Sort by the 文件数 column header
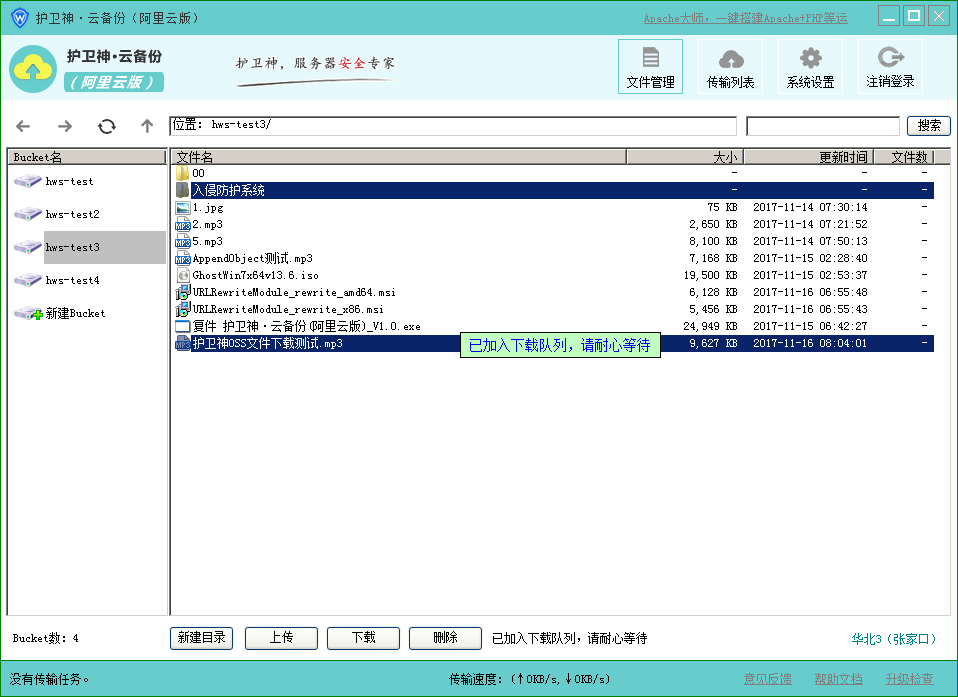Screen dimensions: 958x697 coord(904,157)
